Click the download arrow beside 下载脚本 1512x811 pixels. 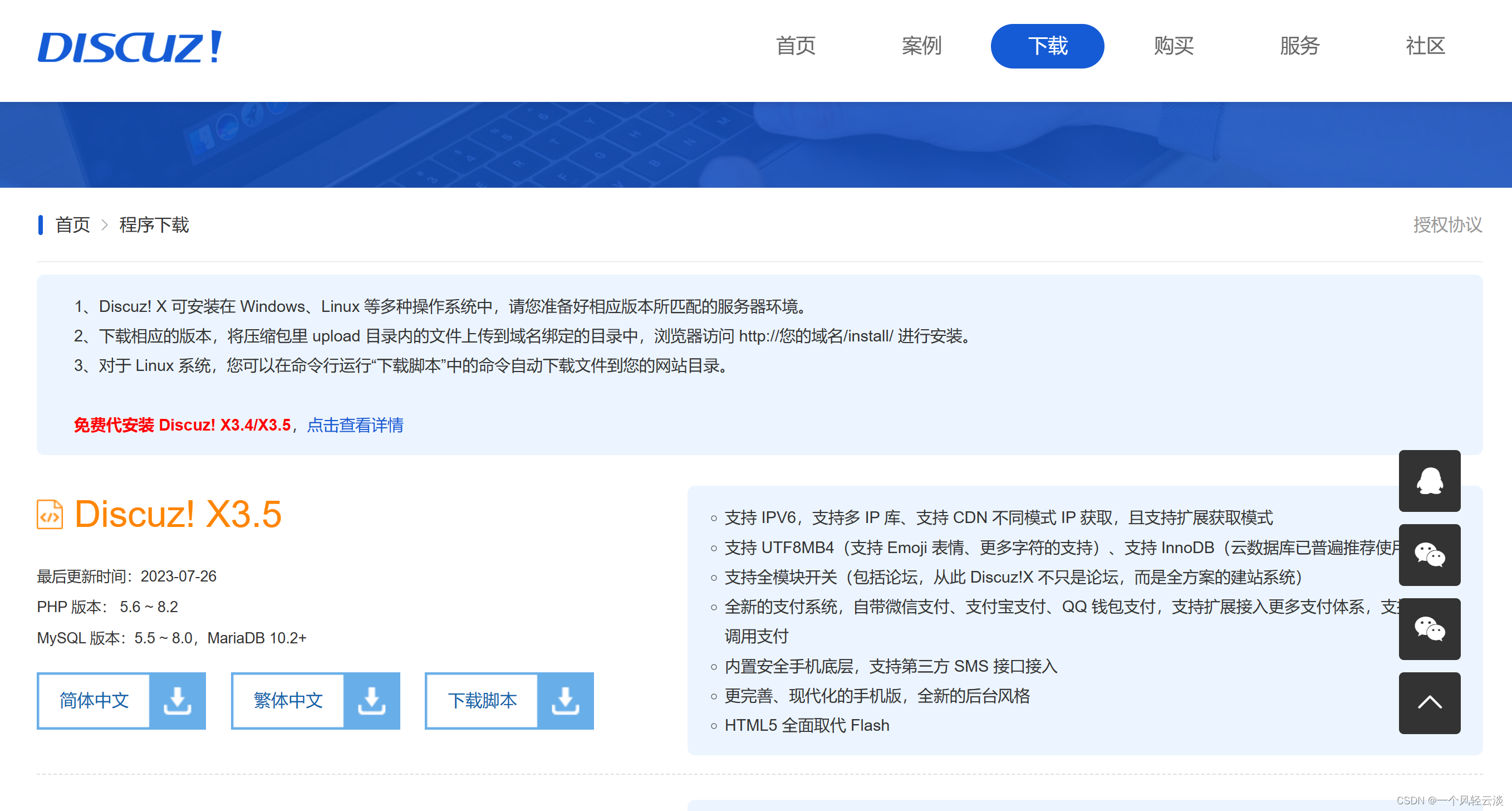pos(565,701)
